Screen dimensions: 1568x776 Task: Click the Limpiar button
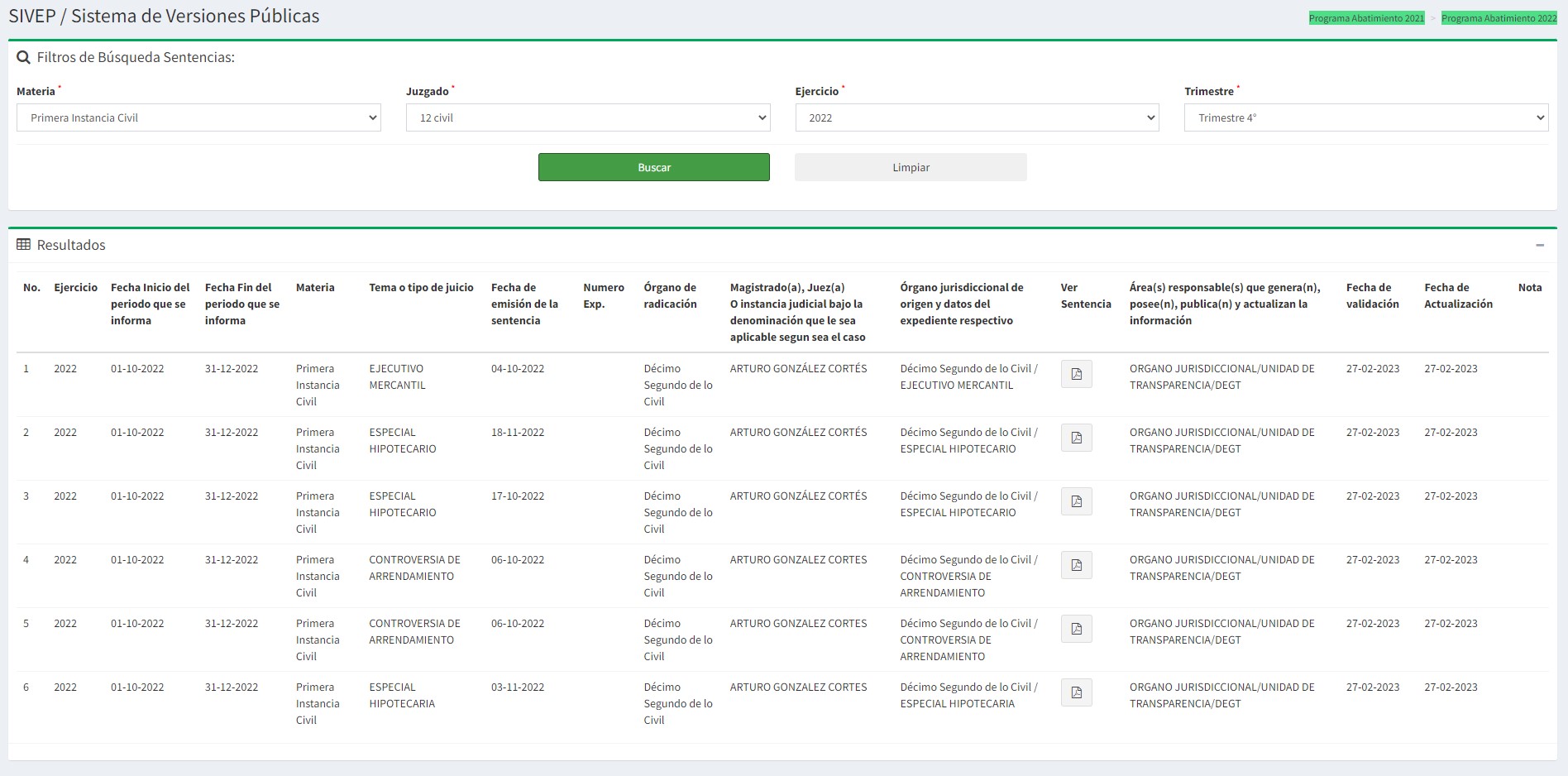click(x=911, y=167)
